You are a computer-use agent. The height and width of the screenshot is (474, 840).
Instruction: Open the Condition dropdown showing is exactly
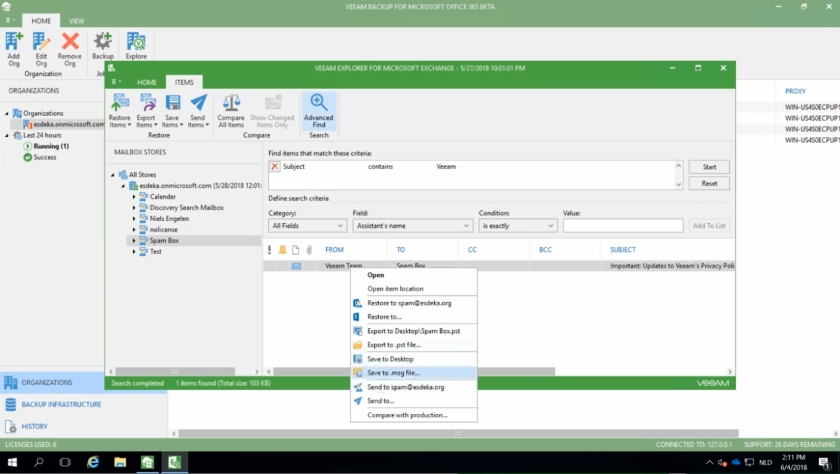coord(518,226)
